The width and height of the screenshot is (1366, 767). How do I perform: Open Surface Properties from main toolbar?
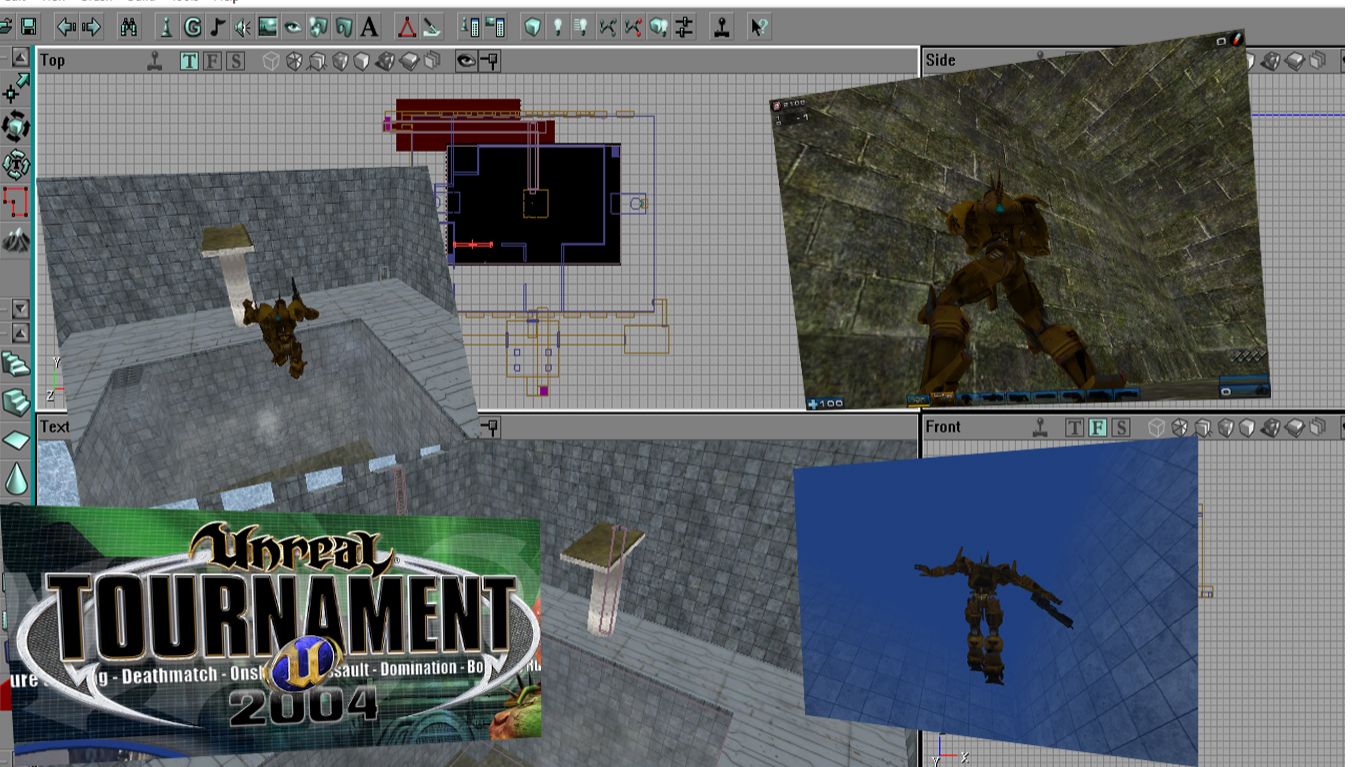click(x=495, y=27)
